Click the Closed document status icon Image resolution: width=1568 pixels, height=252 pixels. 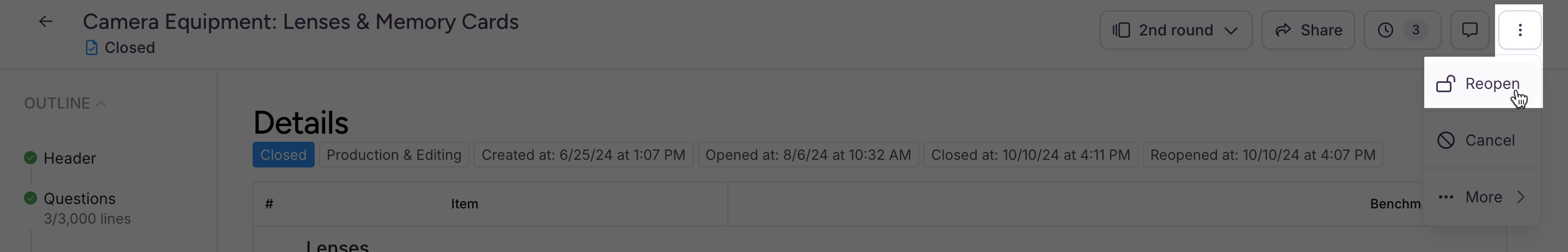click(x=91, y=47)
